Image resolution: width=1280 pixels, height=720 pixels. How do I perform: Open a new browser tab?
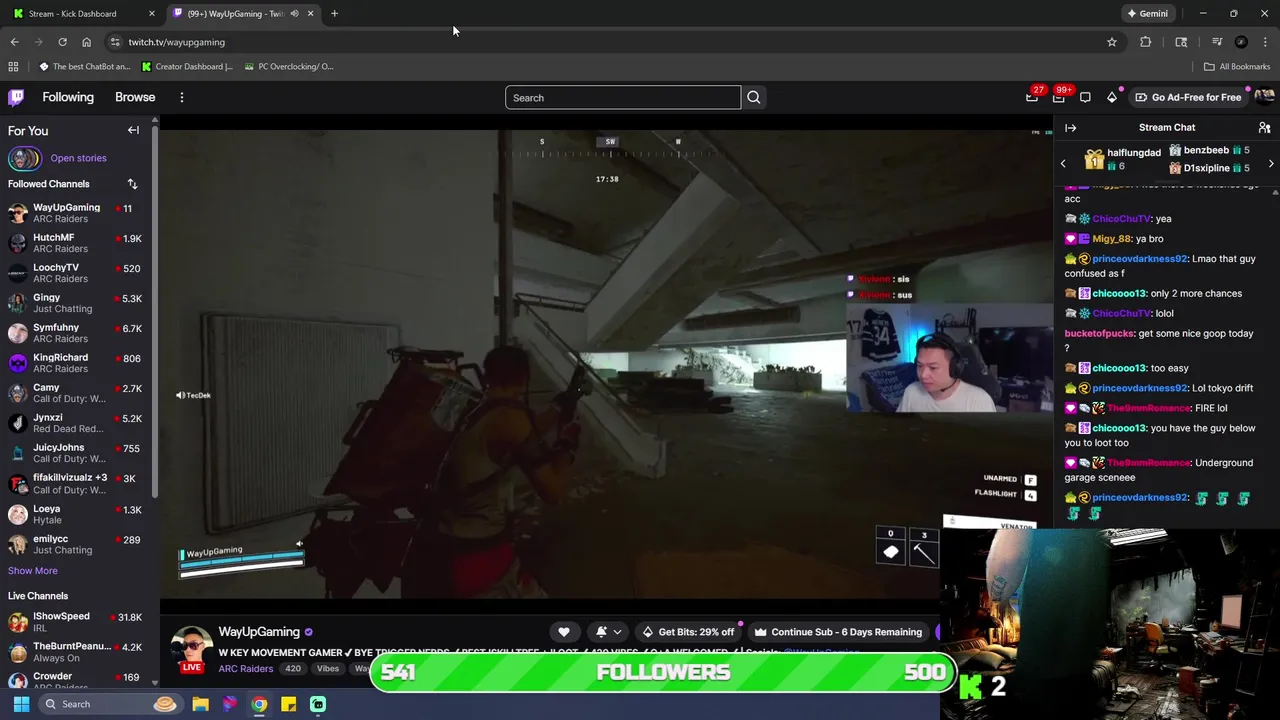click(334, 14)
